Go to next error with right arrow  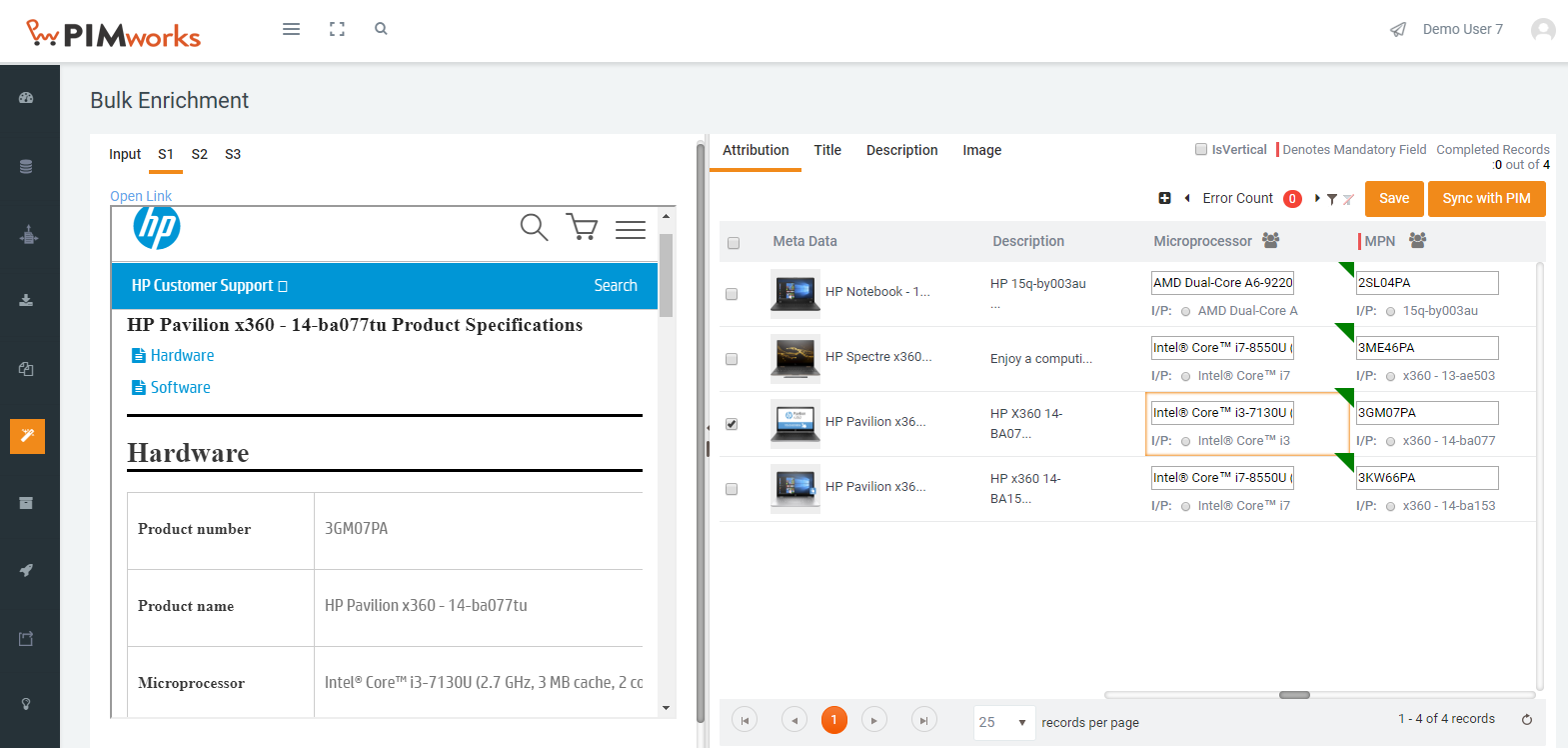tap(1317, 198)
